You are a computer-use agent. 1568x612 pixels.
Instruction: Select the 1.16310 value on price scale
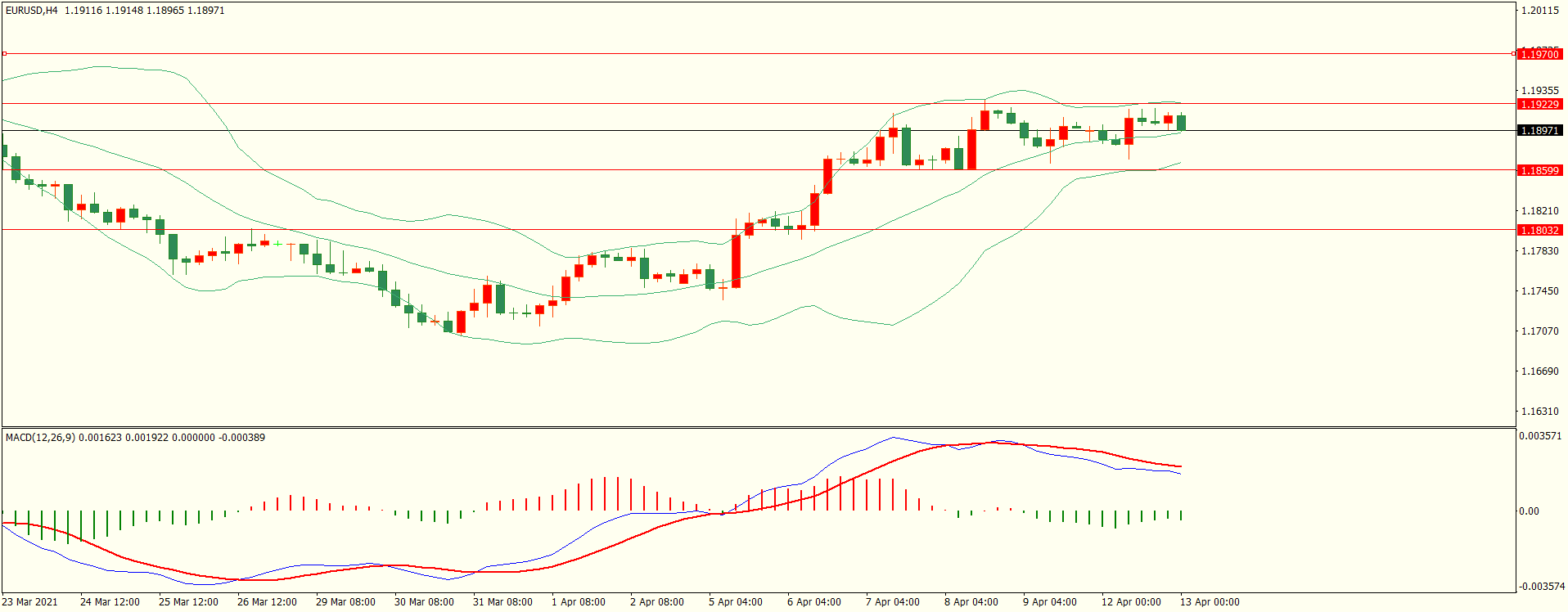pos(1539,412)
